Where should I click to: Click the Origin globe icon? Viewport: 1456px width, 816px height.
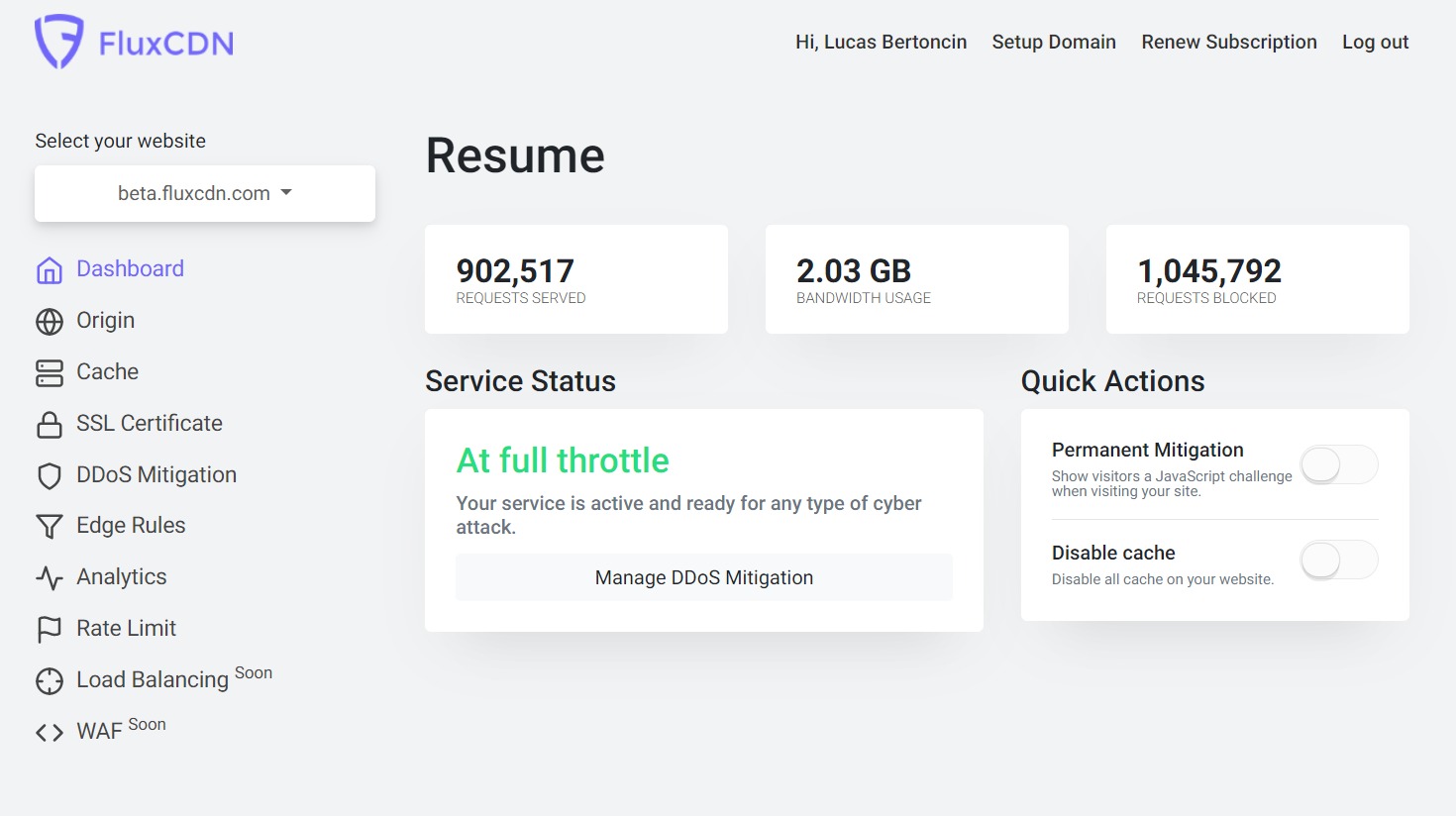point(50,321)
